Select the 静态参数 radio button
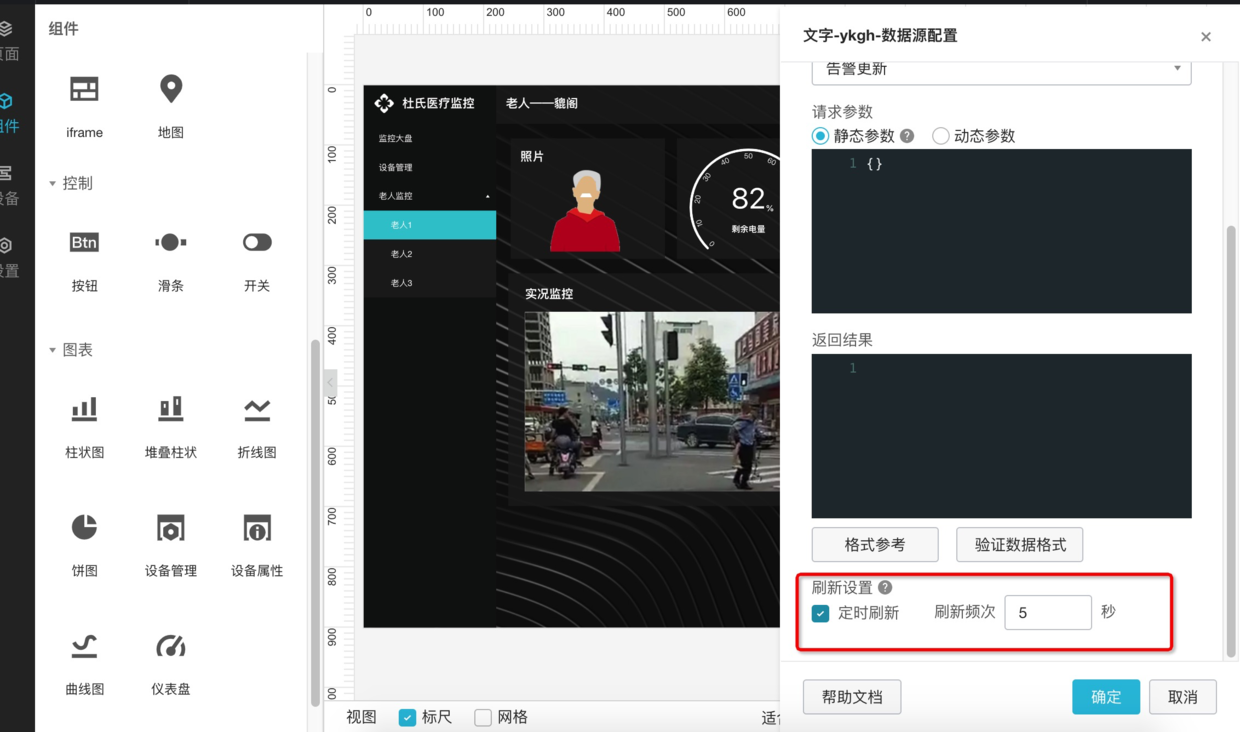 821,136
